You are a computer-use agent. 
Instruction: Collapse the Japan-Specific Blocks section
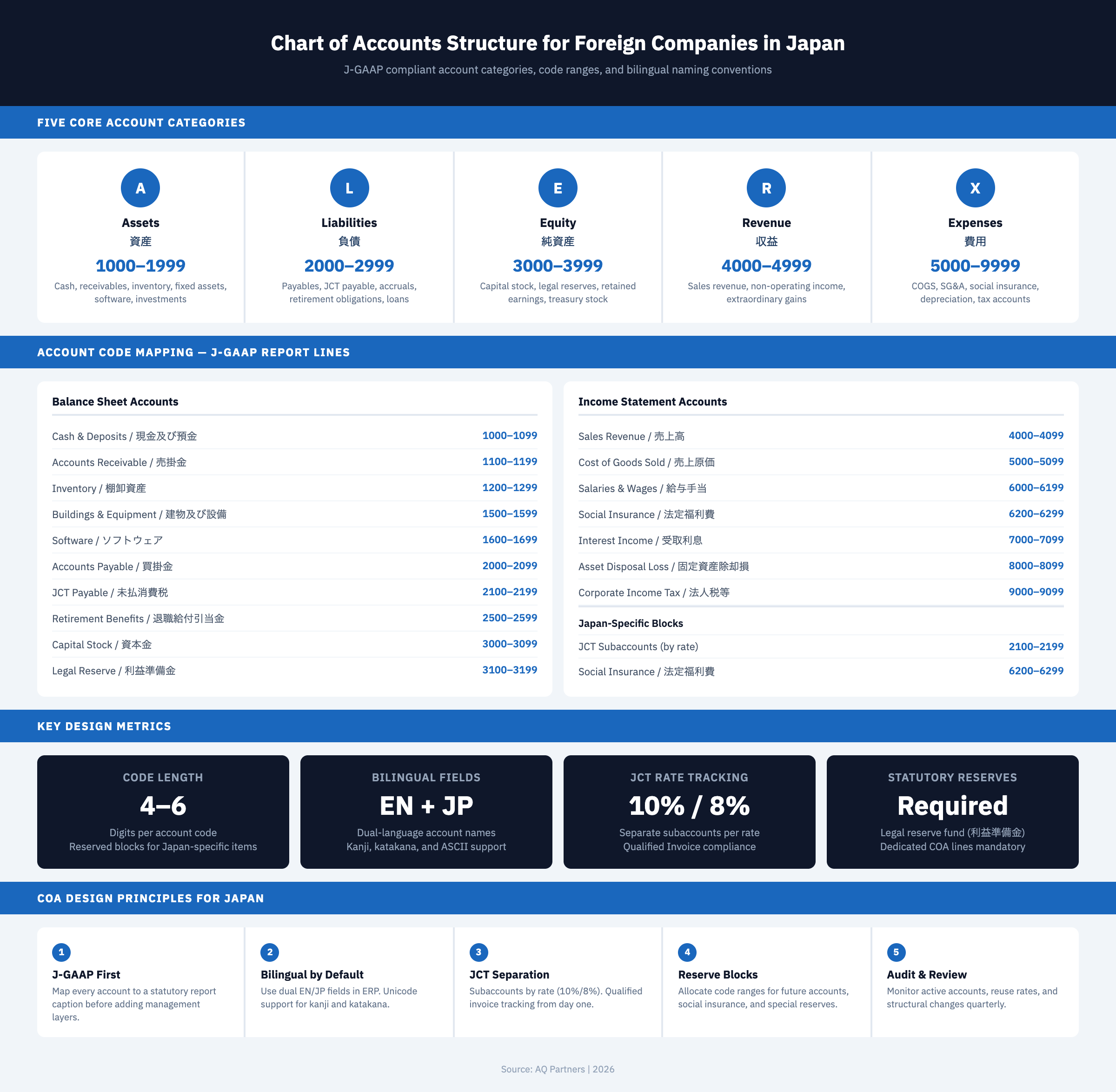[630, 623]
